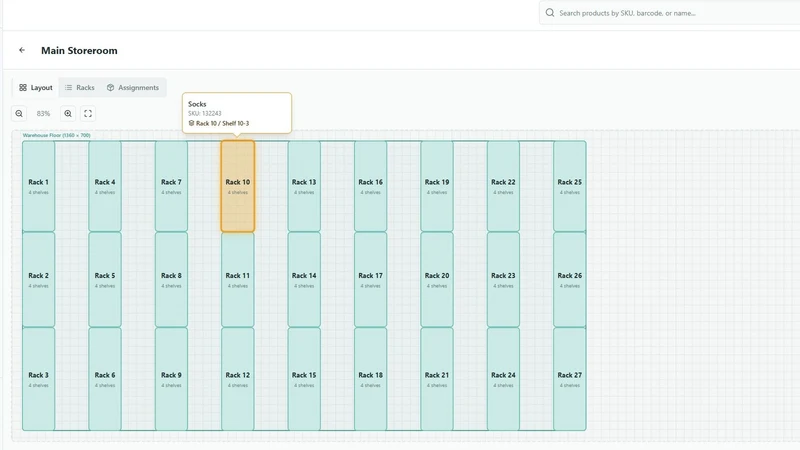Select Rack 12 on the floor plan
The image size is (800, 450).
coord(238,379)
